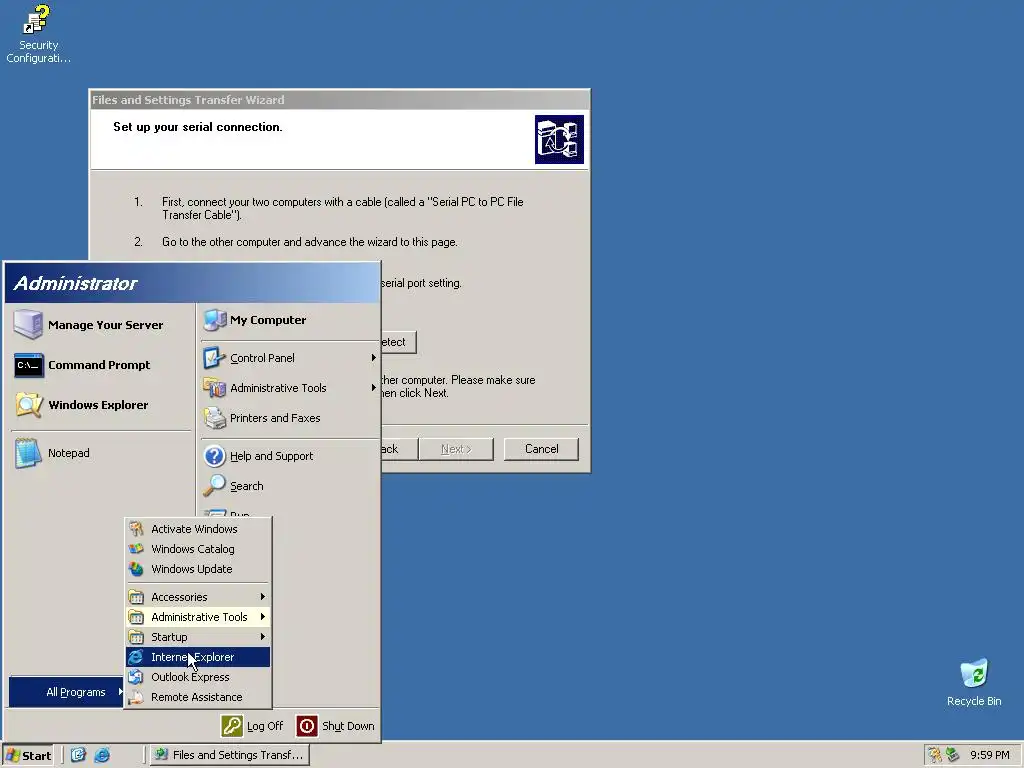The image size is (1024, 768).
Task: Click the "Set up your serial connection." heading
Action: click(198, 127)
